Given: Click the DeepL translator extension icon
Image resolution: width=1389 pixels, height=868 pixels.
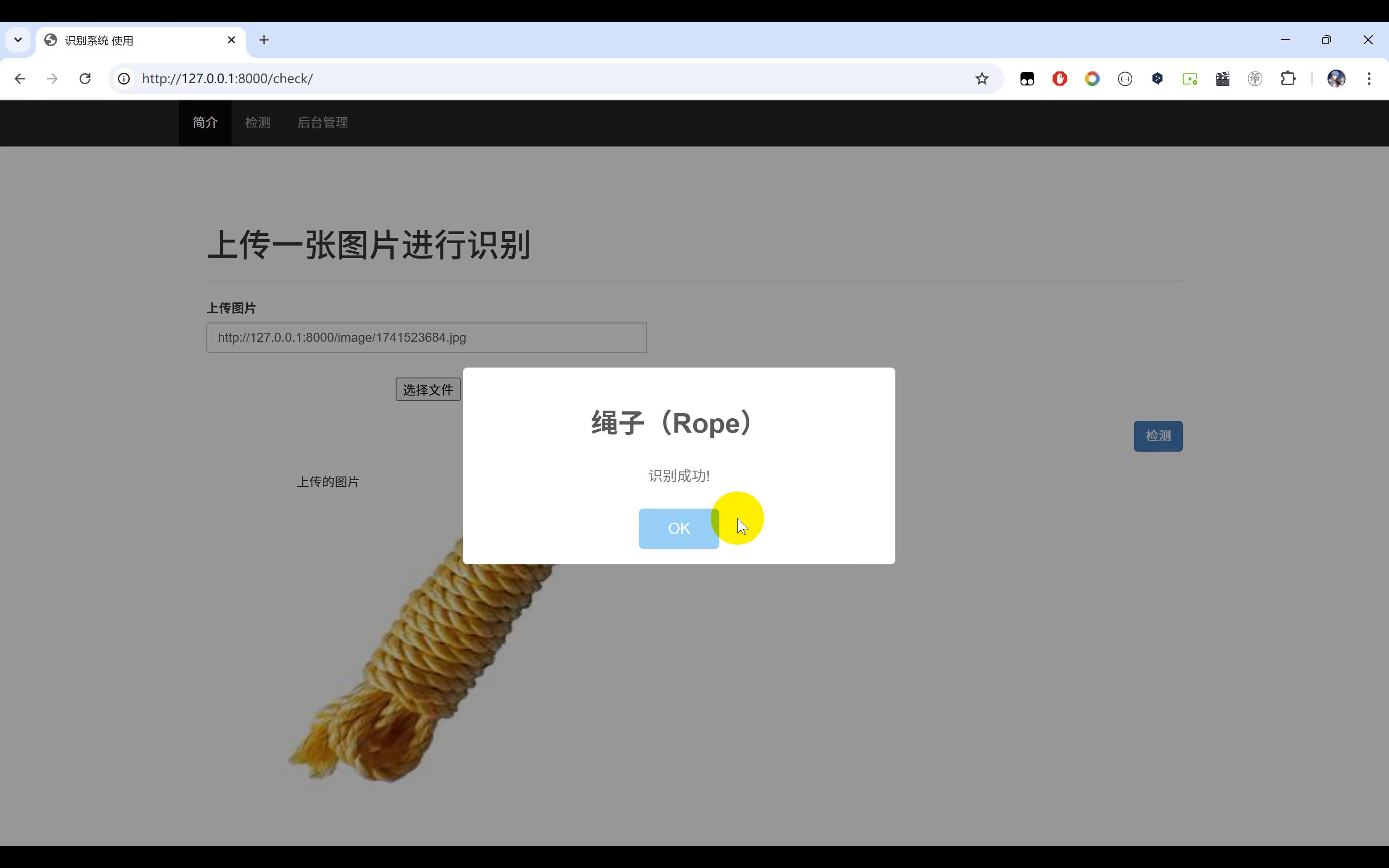Looking at the screenshot, I should (x=1157, y=79).
